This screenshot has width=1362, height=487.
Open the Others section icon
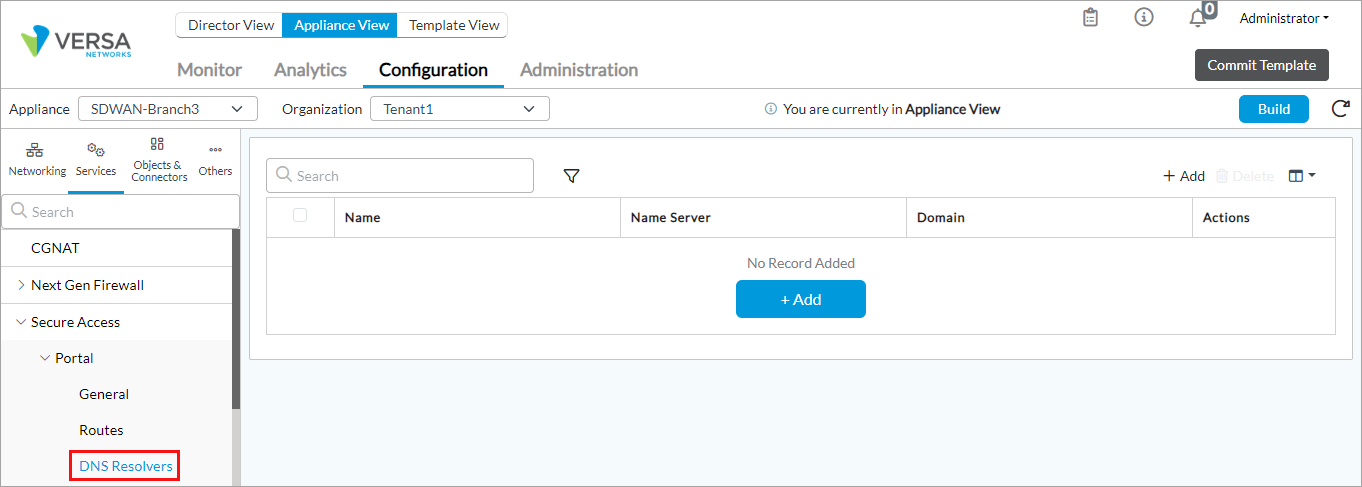(x=215, y=159)
